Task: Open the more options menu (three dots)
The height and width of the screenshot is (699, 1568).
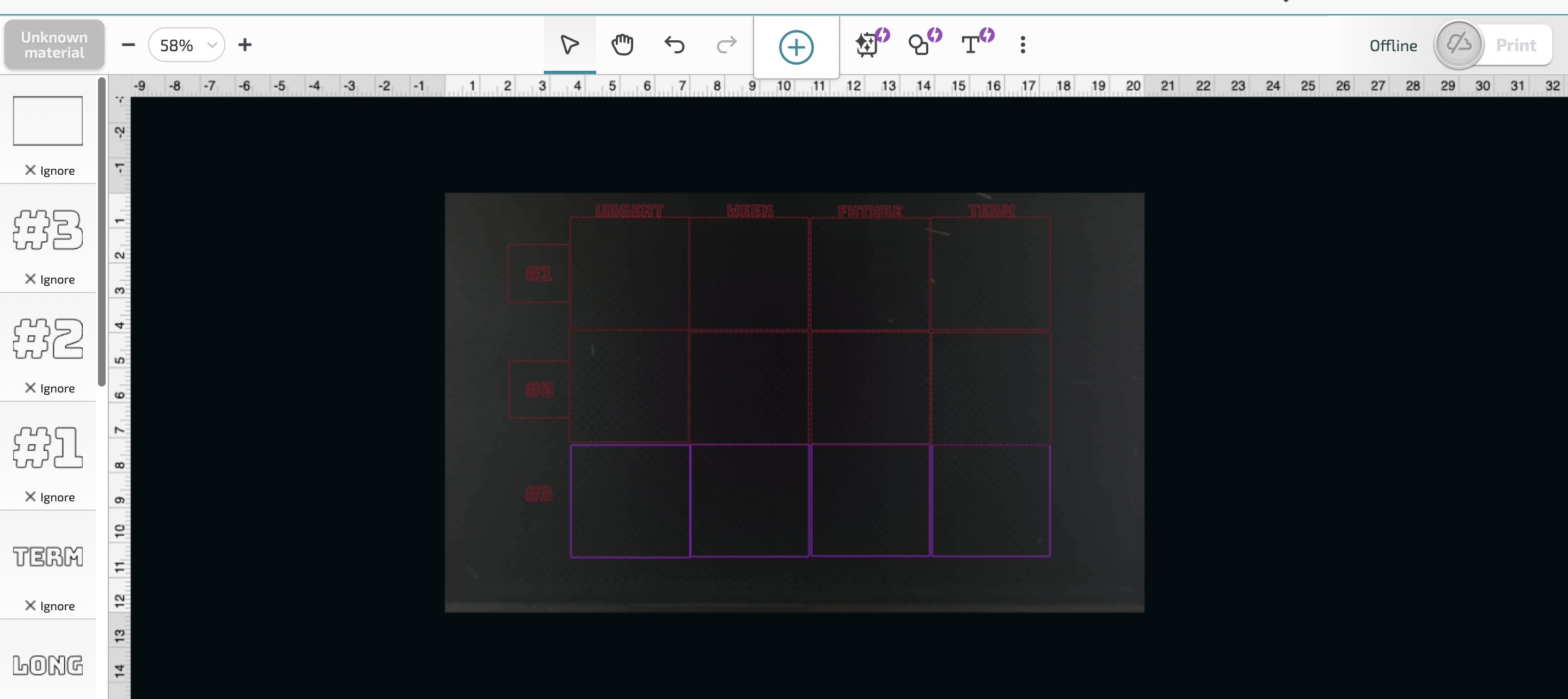Action: [x=1023, y=45]
